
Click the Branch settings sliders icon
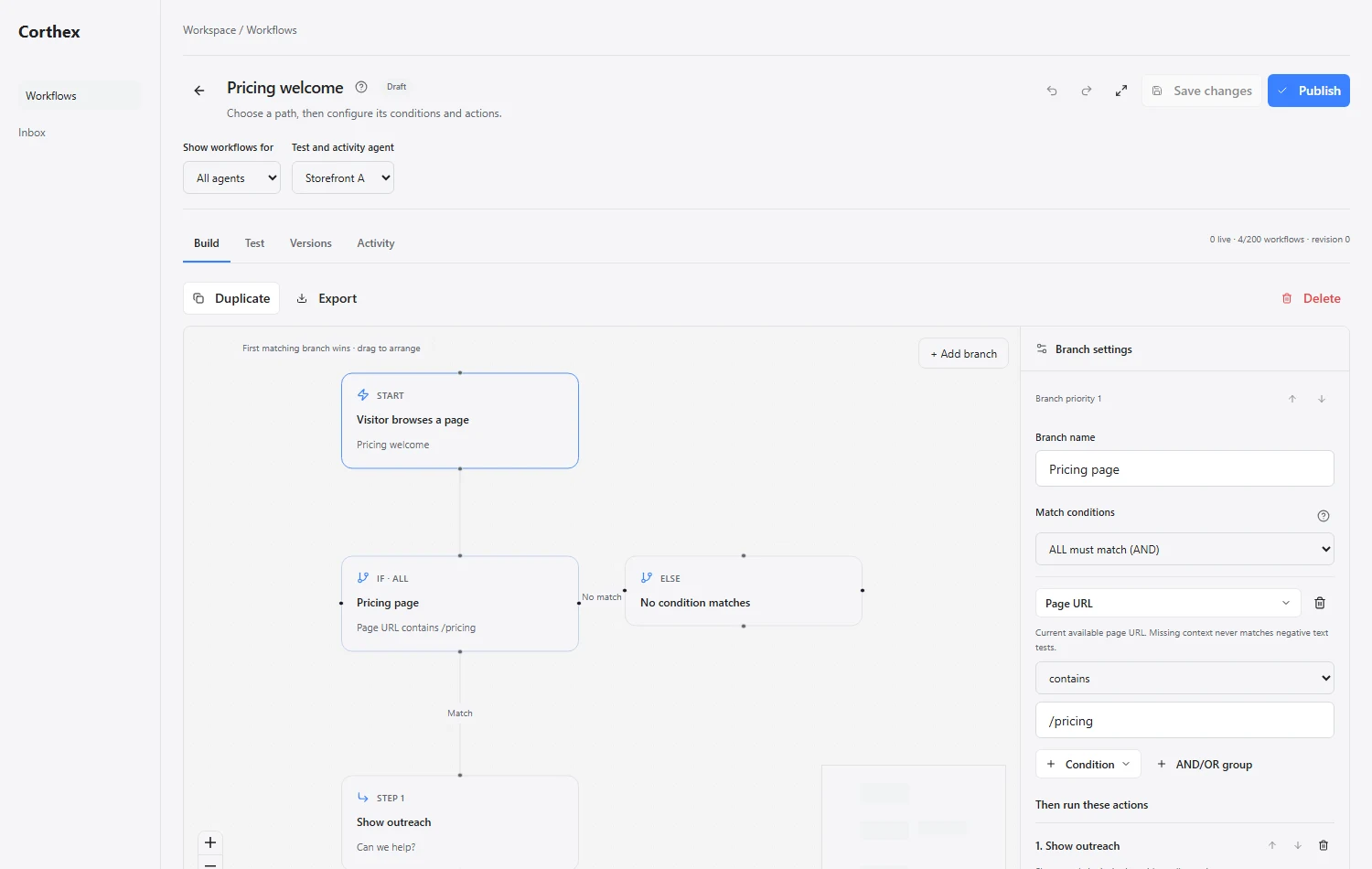tap(1042, 349)
